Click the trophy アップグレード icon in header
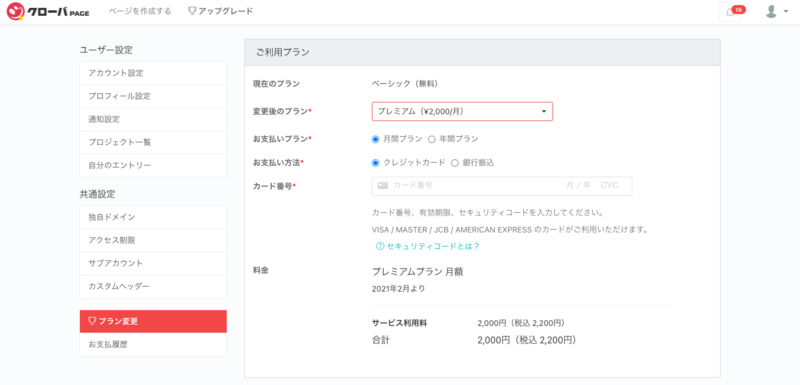 click(192, 11)
